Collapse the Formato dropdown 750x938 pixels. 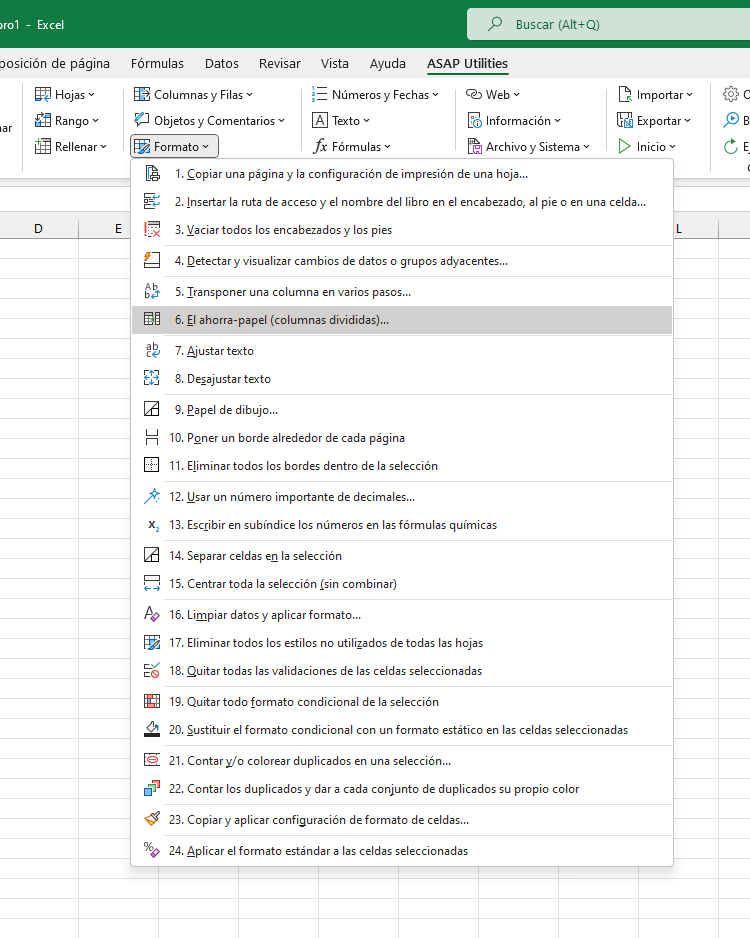[x=174, y=147]
